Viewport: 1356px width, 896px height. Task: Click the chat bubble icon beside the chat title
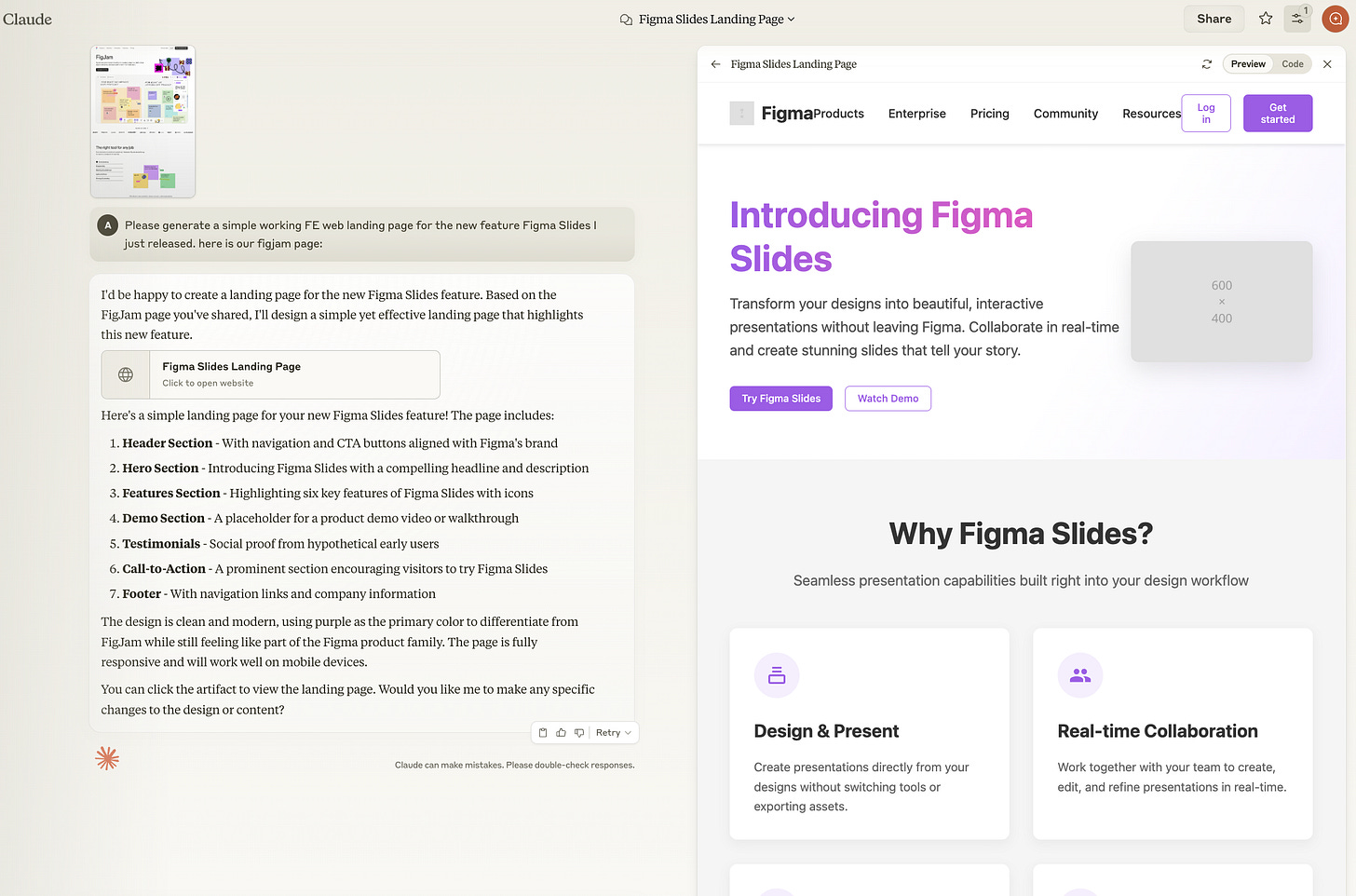(626, 20)
